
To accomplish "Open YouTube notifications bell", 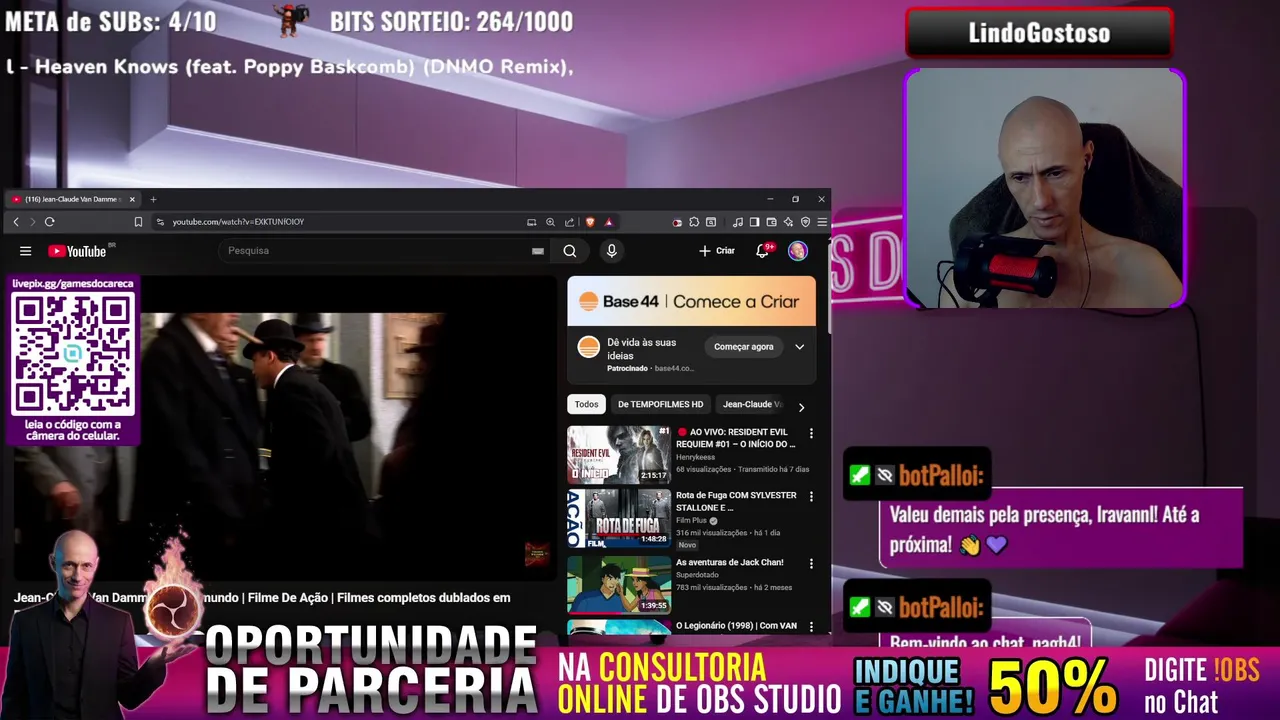I will pyautogui.click(x=763, y=251).
